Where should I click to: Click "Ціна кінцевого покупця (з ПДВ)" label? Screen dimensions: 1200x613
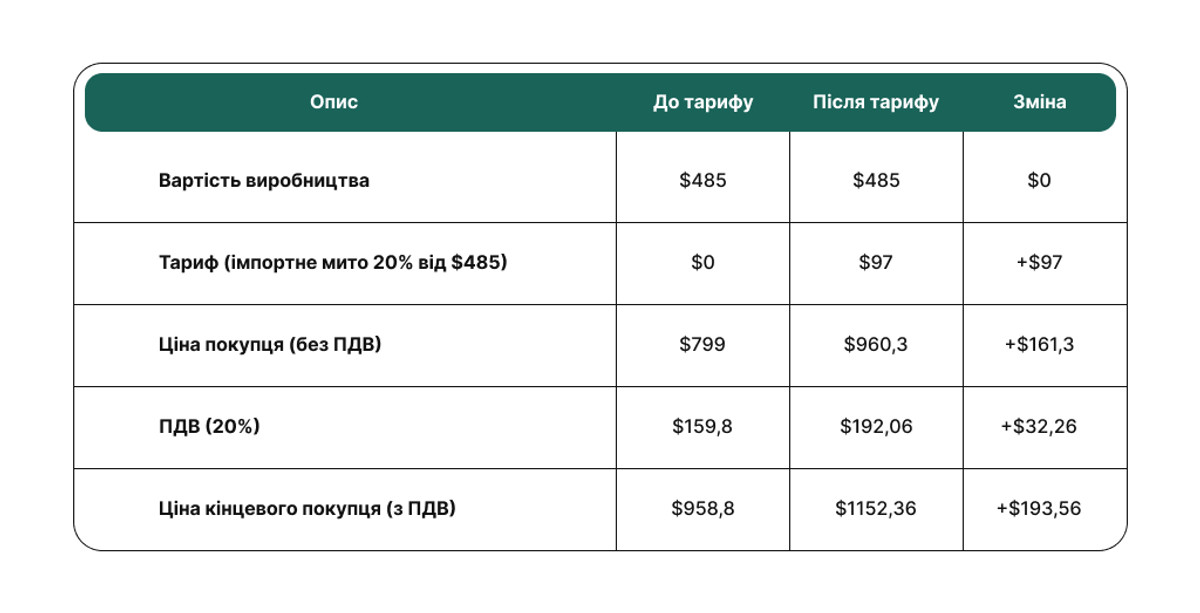(x=307, y=509)
